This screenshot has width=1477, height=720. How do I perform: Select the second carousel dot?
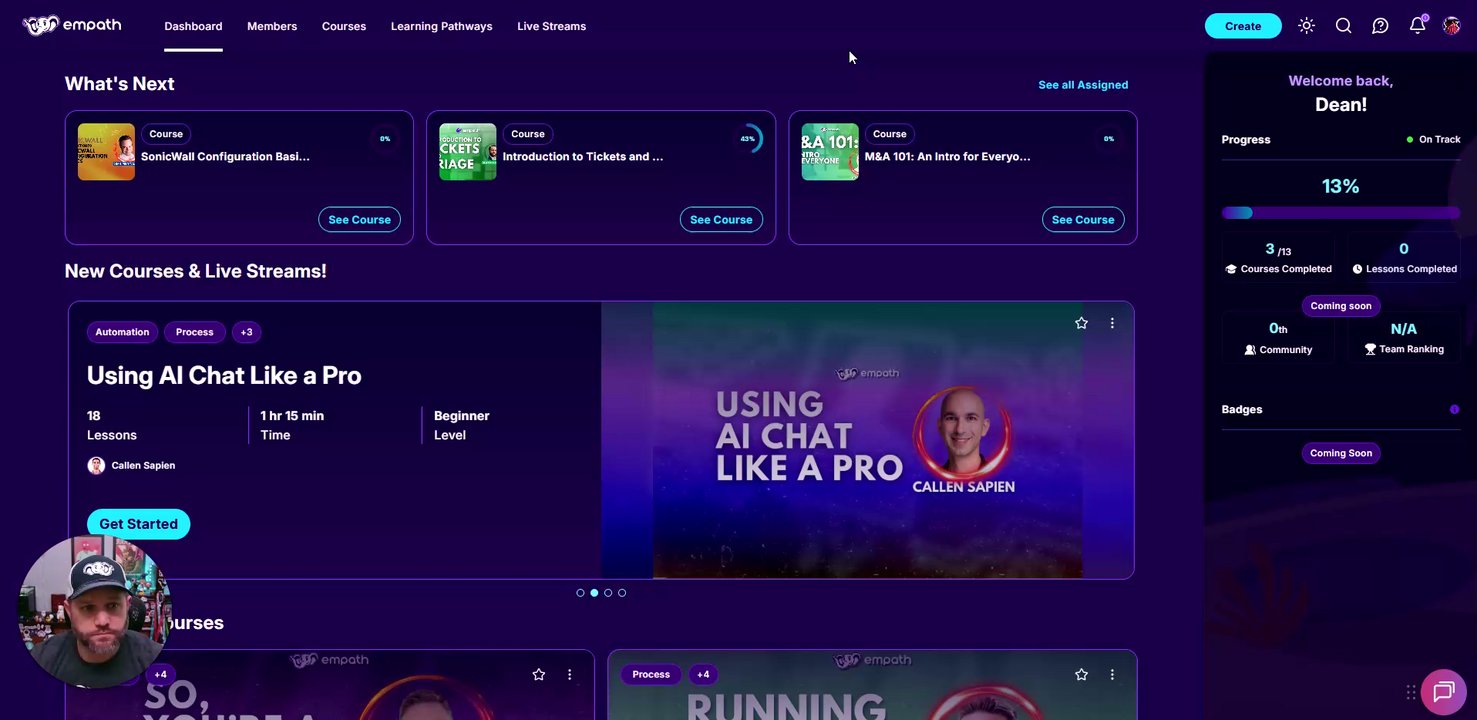(594, 593)
